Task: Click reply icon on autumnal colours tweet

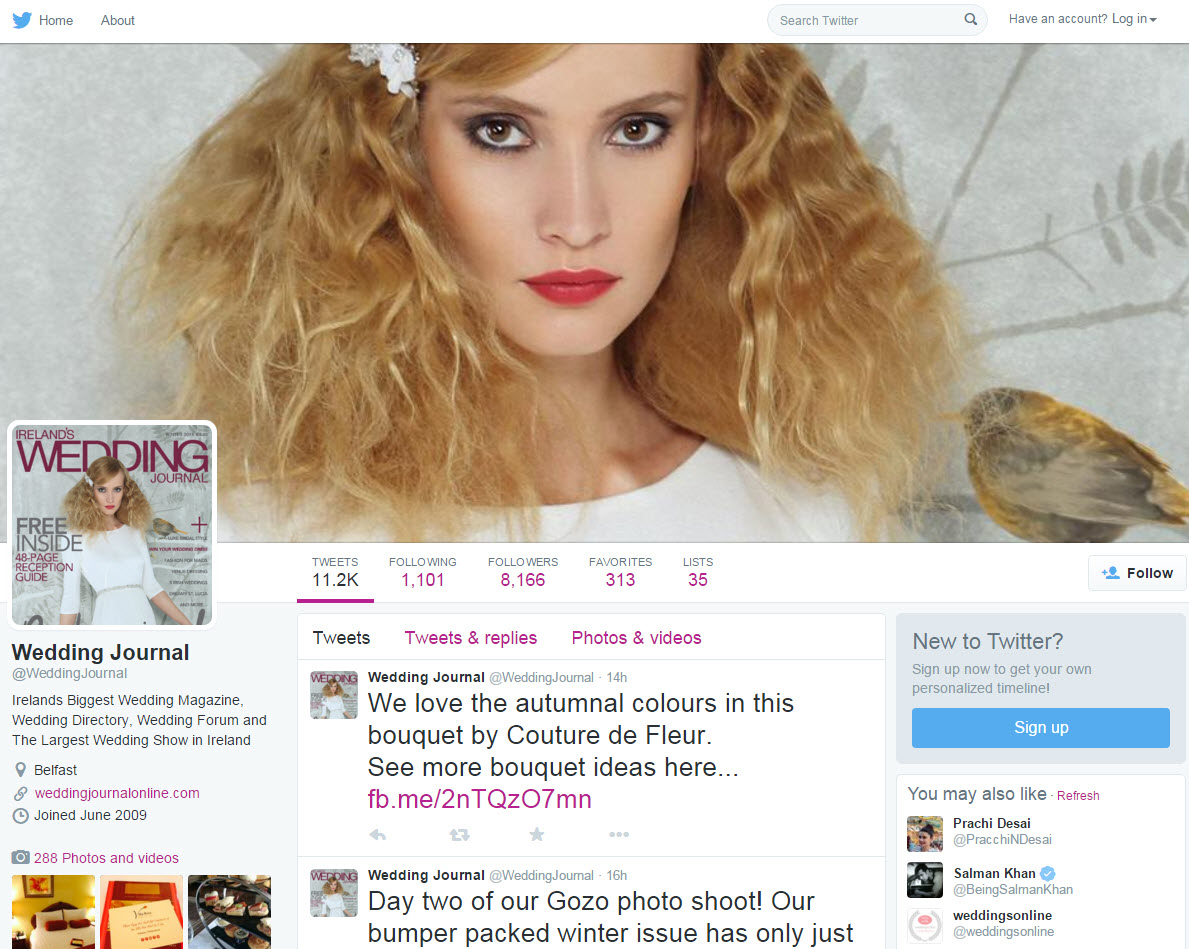Action: pos(378,834)
